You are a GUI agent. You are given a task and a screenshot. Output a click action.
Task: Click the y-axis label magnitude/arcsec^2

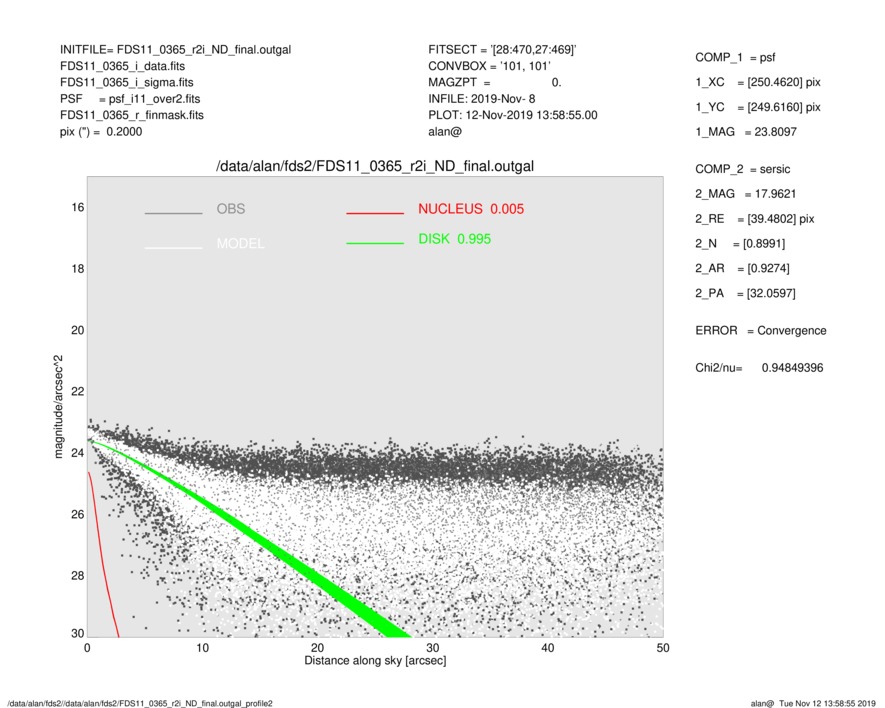58,407
